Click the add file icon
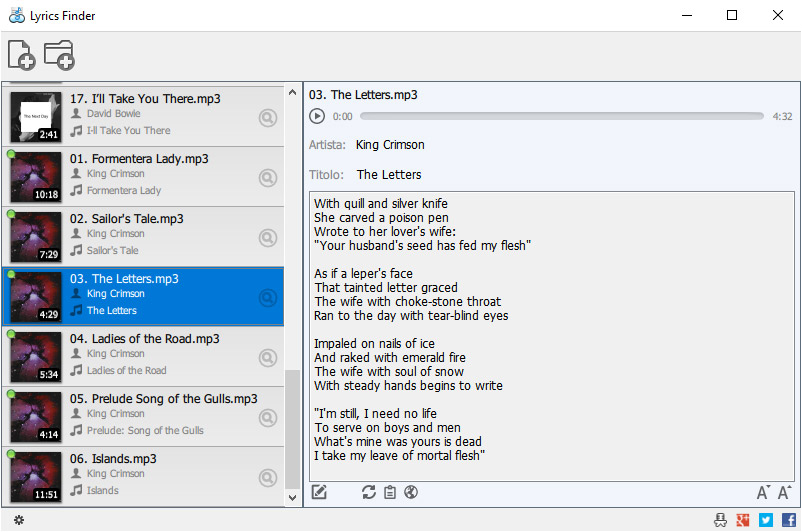 [21, 55]
